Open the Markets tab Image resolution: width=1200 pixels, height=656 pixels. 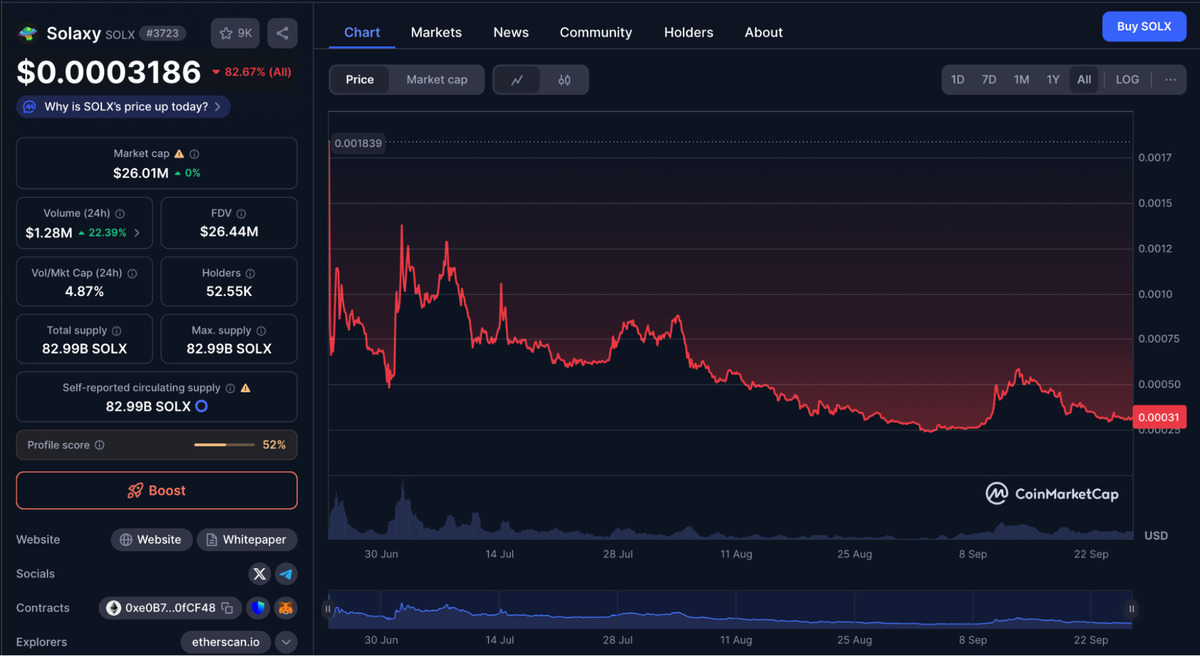tap(436, 32)
